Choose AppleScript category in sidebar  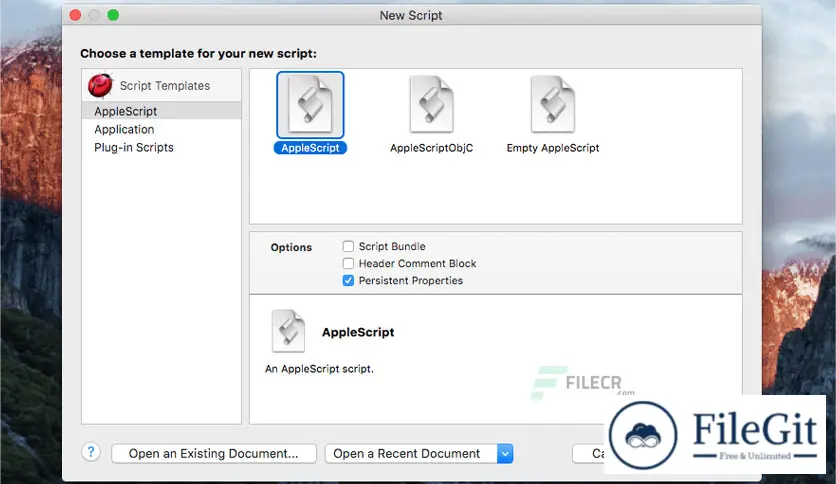point(162,111)
